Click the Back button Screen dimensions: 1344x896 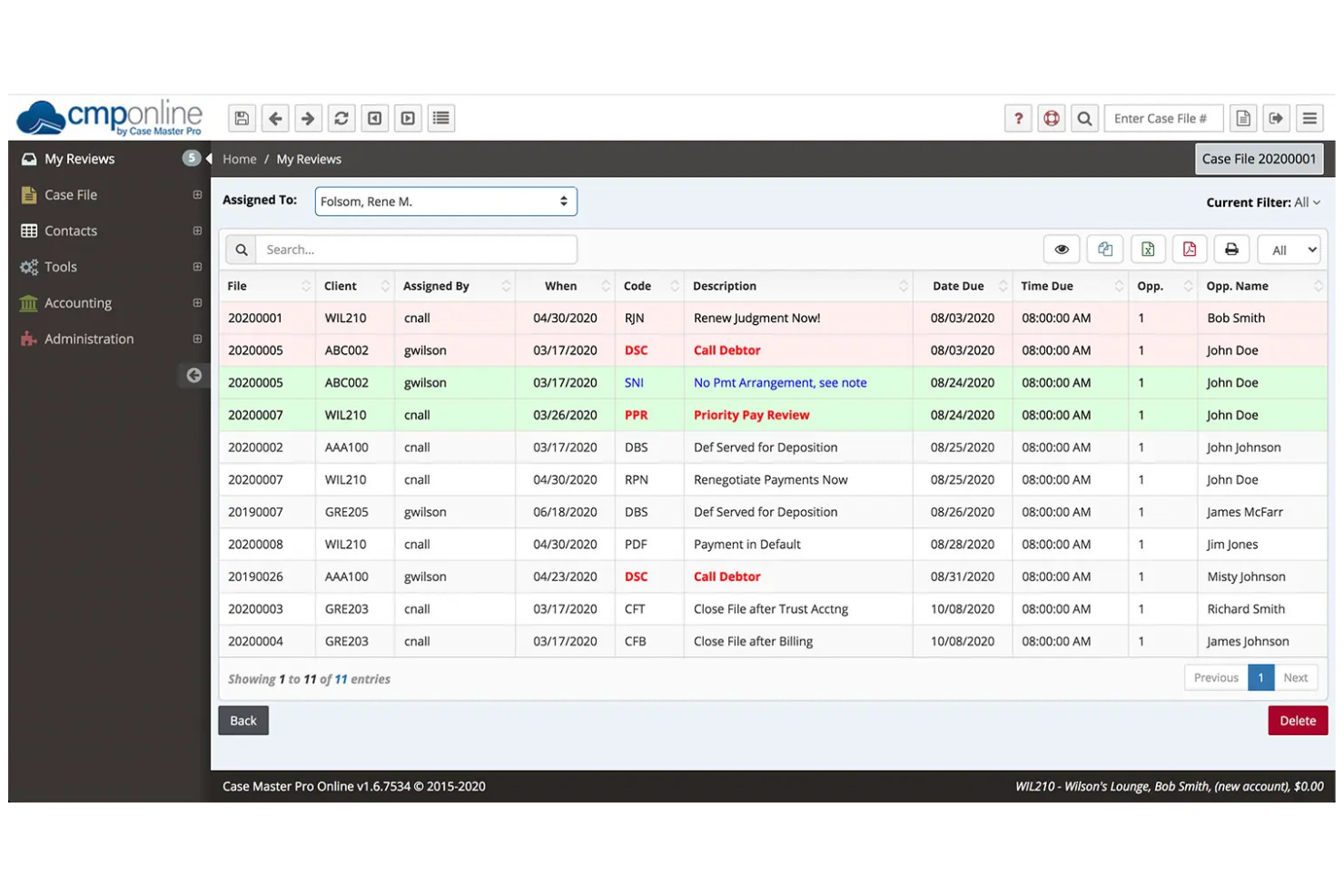pos(242,720)
